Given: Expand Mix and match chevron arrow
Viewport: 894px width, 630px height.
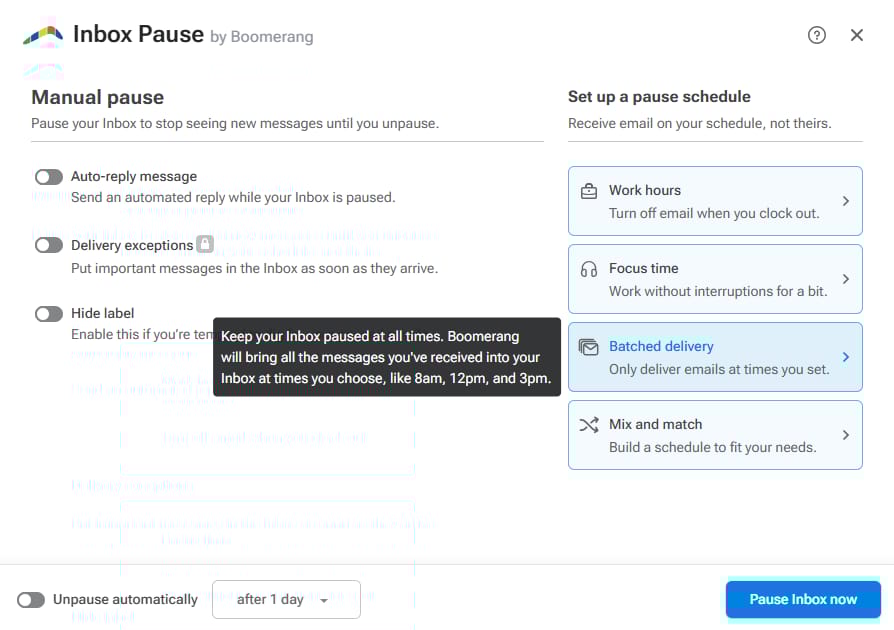Looking at the screenshot, I should 845,435.
